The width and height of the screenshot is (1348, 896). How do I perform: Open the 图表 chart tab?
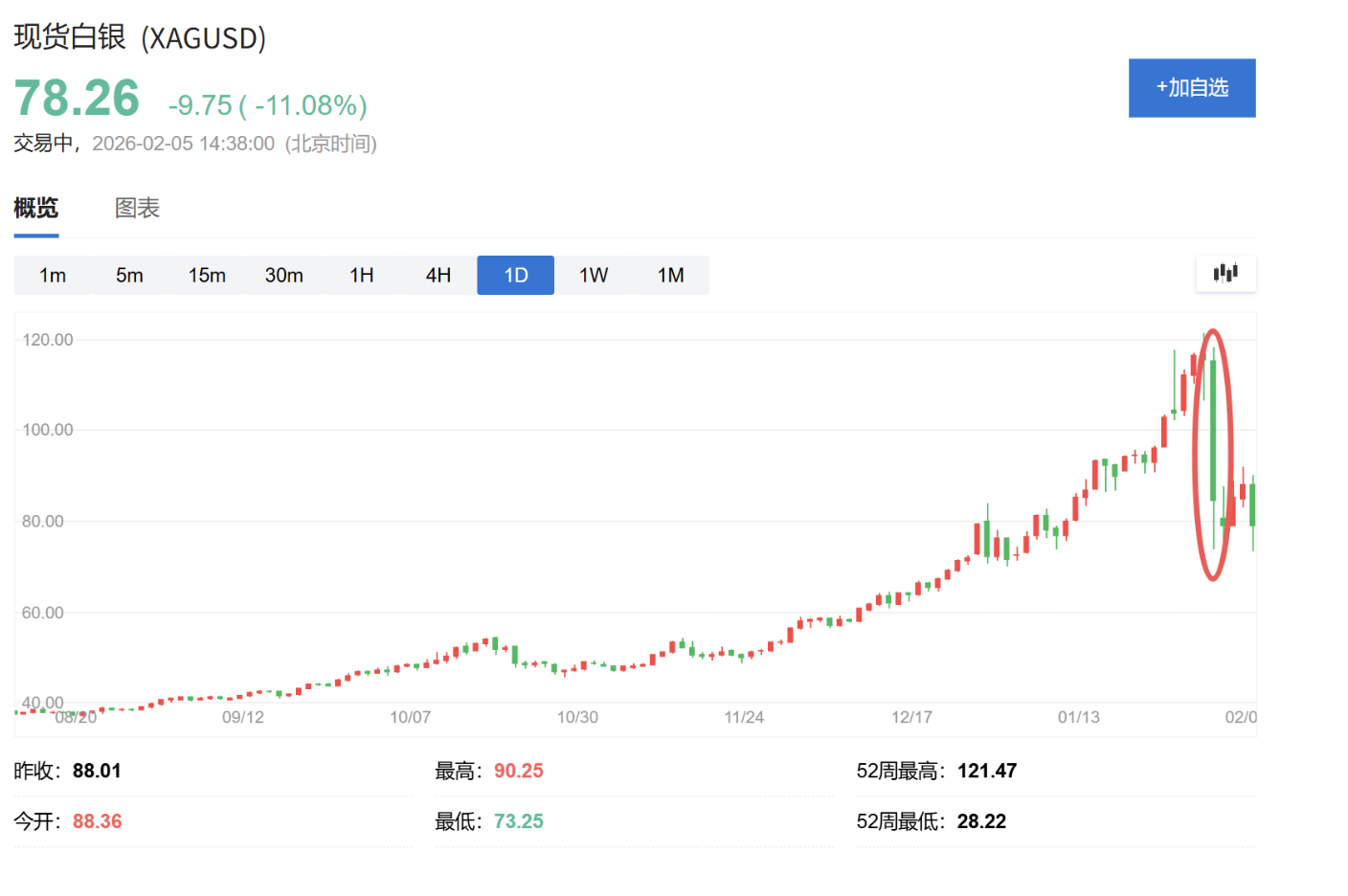(137, 208)
